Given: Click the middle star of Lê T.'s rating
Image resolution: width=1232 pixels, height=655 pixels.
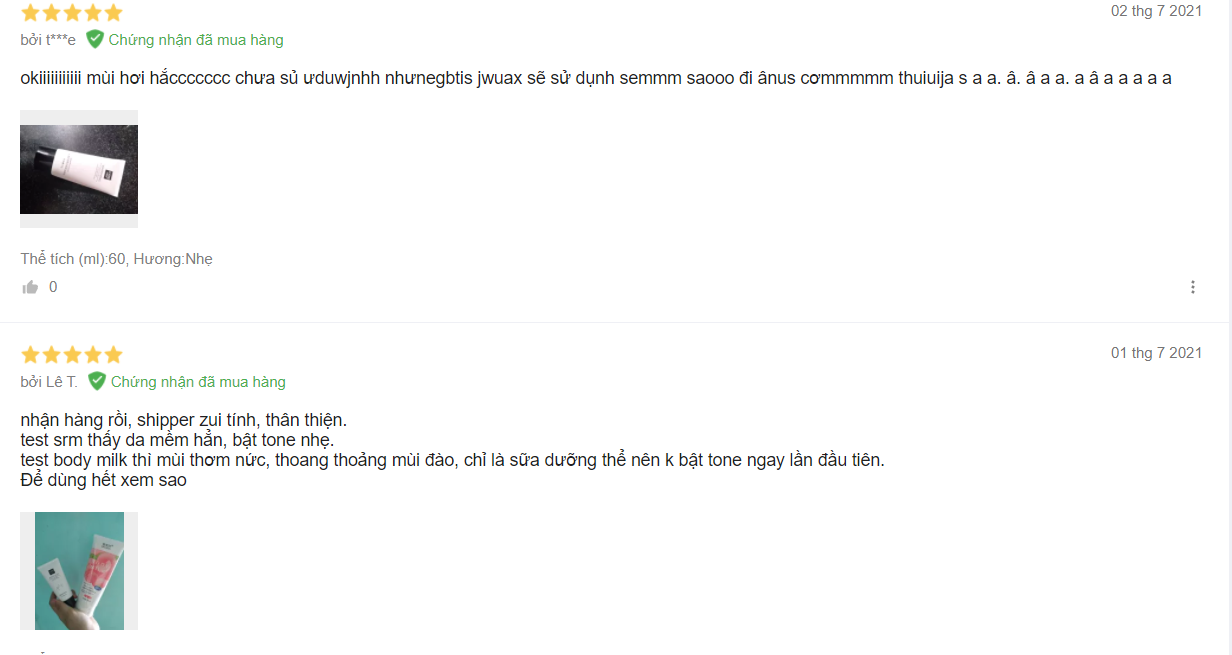Looking at the screenshot, I should click(x=72, y=355).
